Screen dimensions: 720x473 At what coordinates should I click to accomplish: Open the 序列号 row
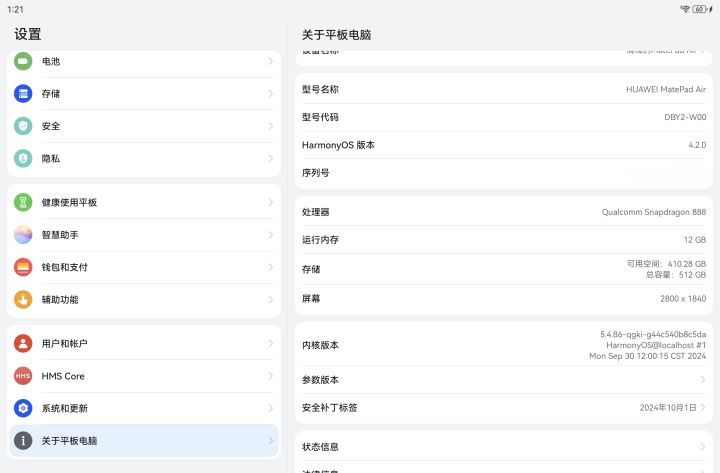[504, 173]
